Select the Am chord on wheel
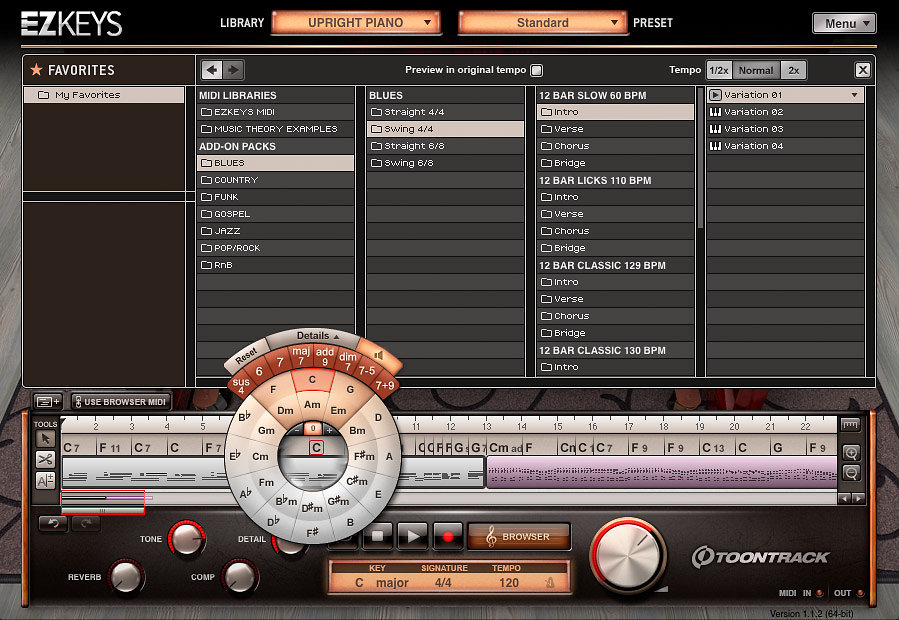 pos(312,405)
